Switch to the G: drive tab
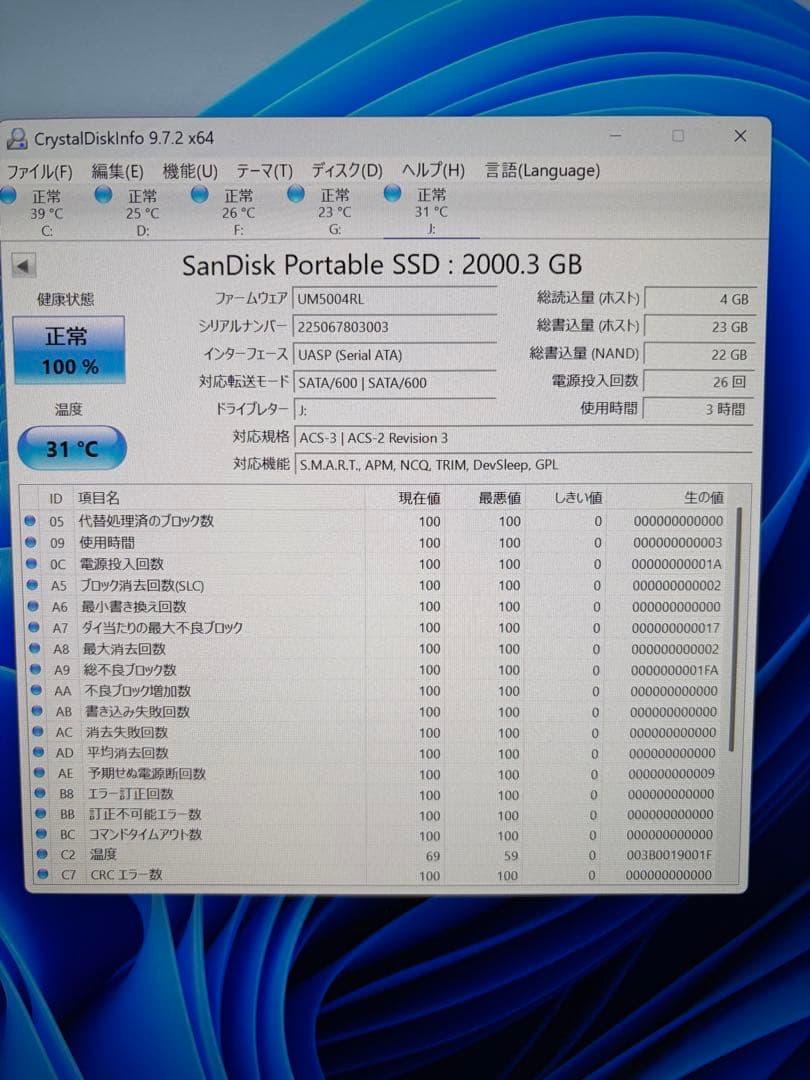This screenshot has height=1080, width=810. tap(335, 212)
